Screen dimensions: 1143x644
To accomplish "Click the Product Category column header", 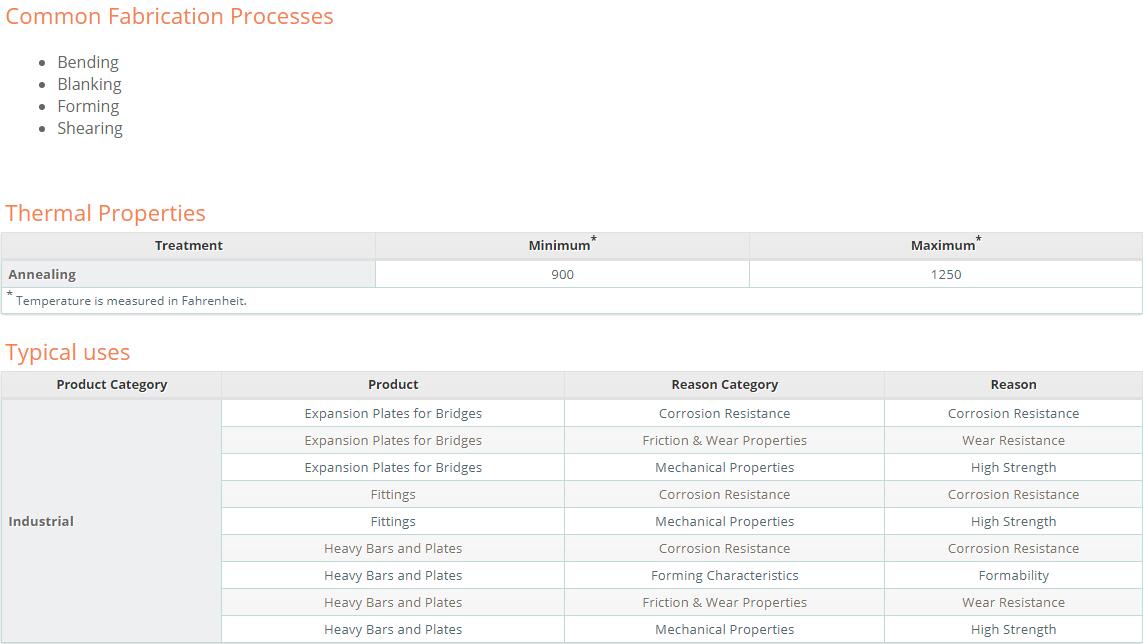I will coord(112,384).
